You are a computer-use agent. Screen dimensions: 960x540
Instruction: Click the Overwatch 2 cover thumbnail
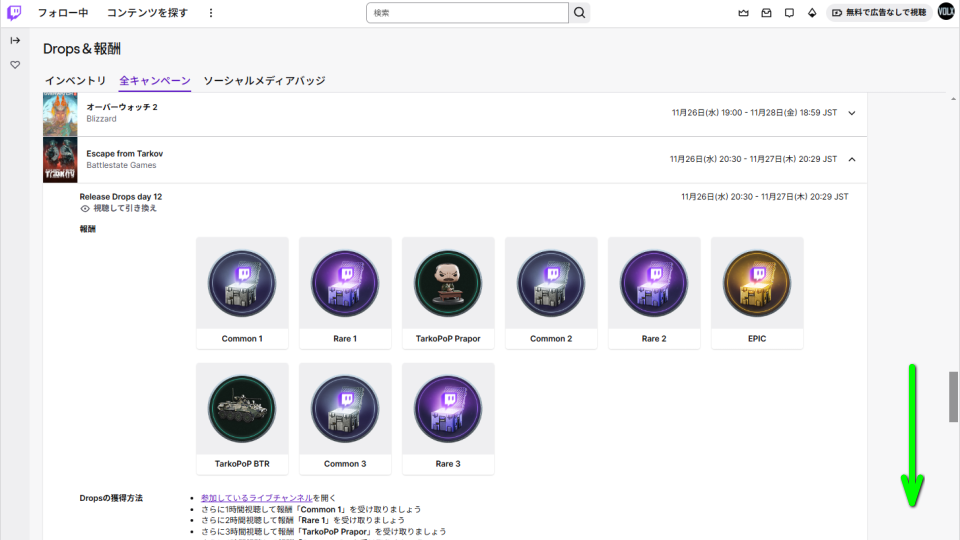pyautogui.click(x=60, y=114)
